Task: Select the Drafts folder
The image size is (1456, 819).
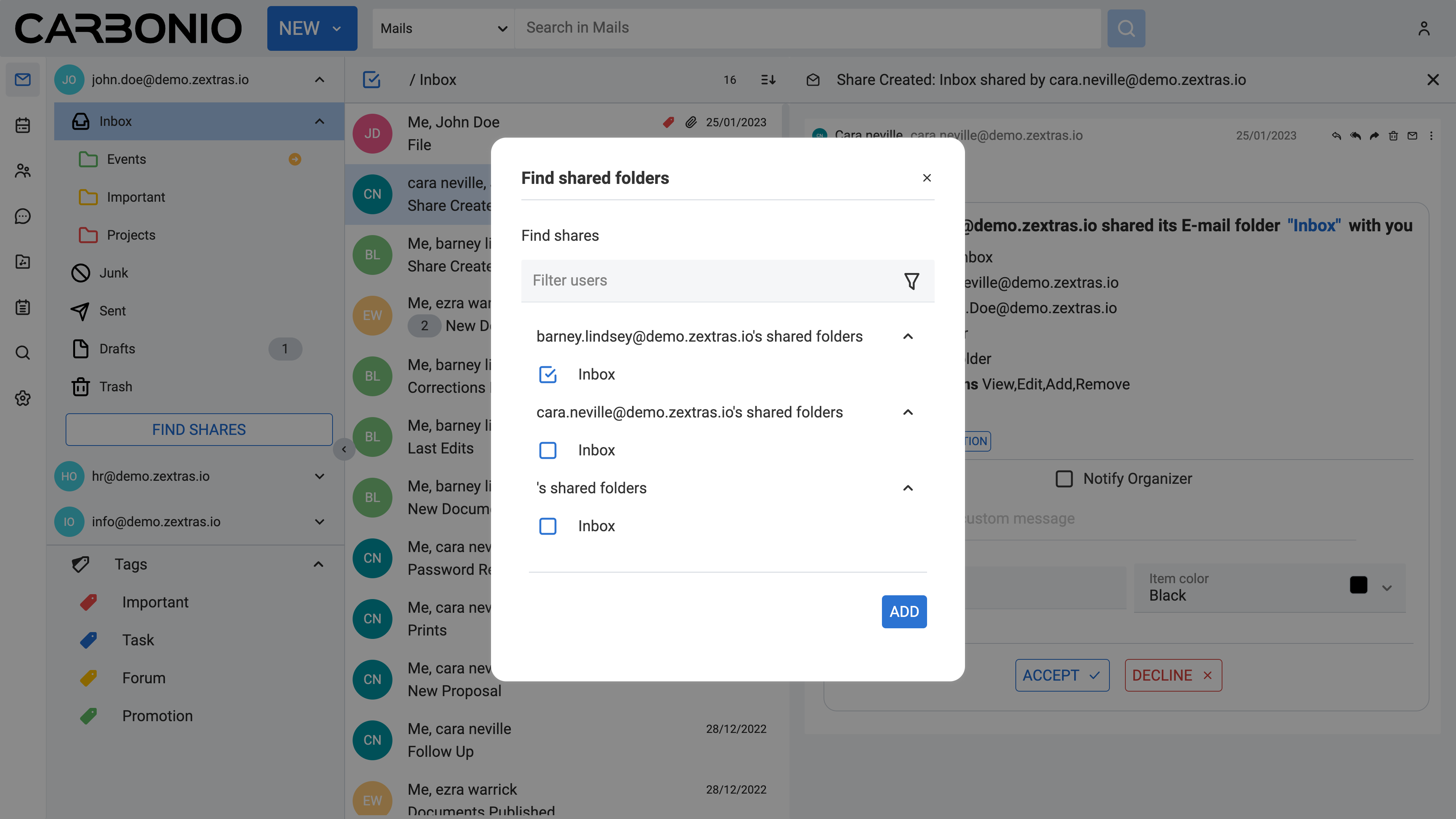Action: pos(117,349)
